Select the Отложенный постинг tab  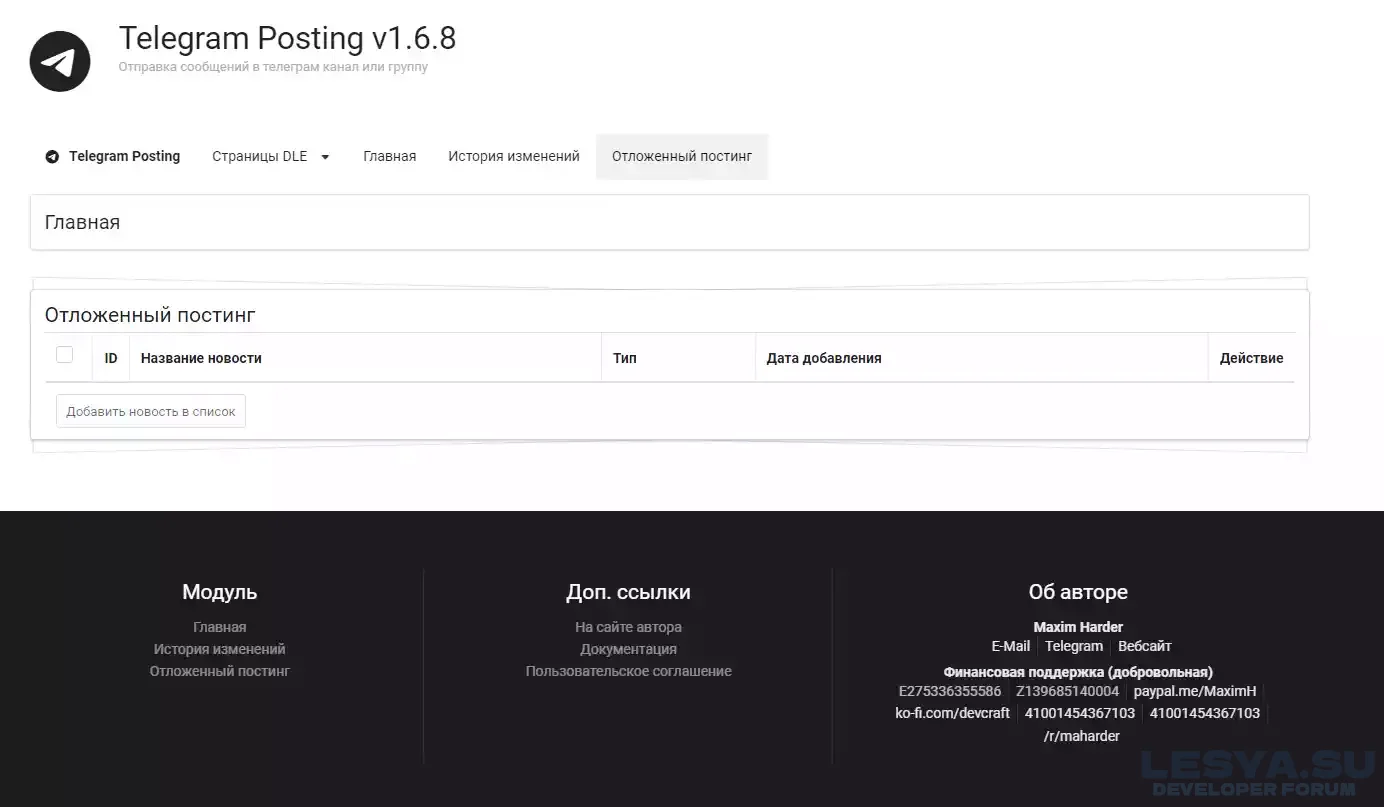[x=681, y=157]
